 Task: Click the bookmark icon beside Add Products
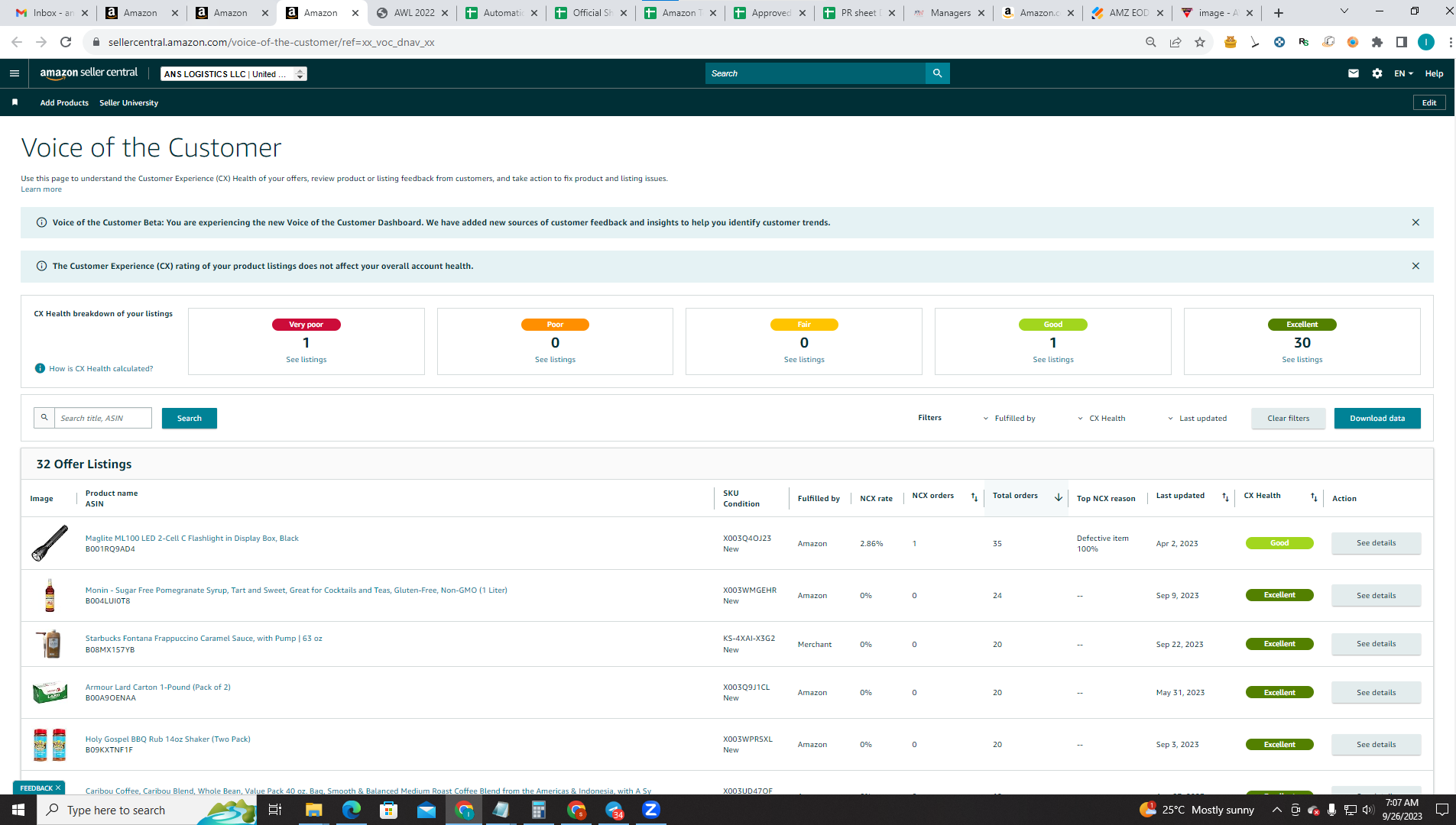15,102
